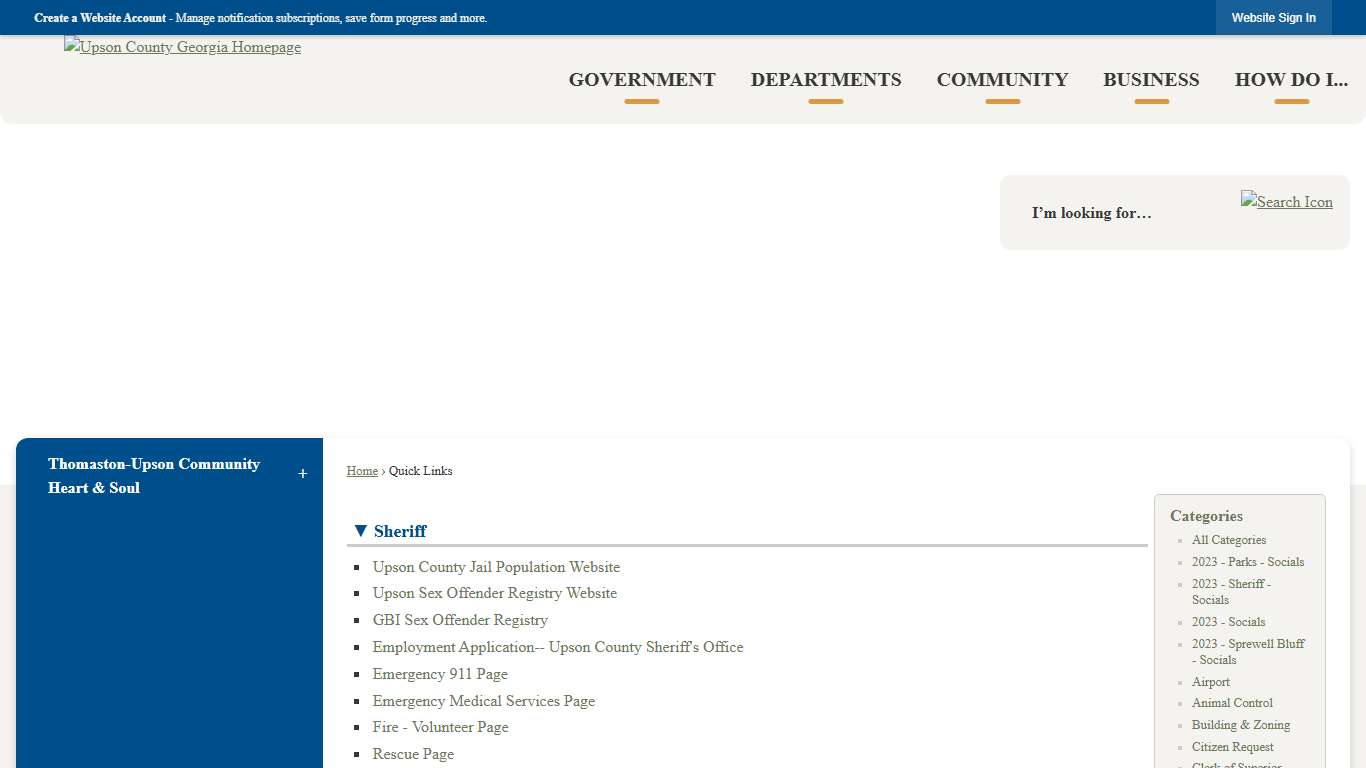The height and width of the screenshot is (768, 1366).
Task: Open the Departments menu
Action: [826, 80]
